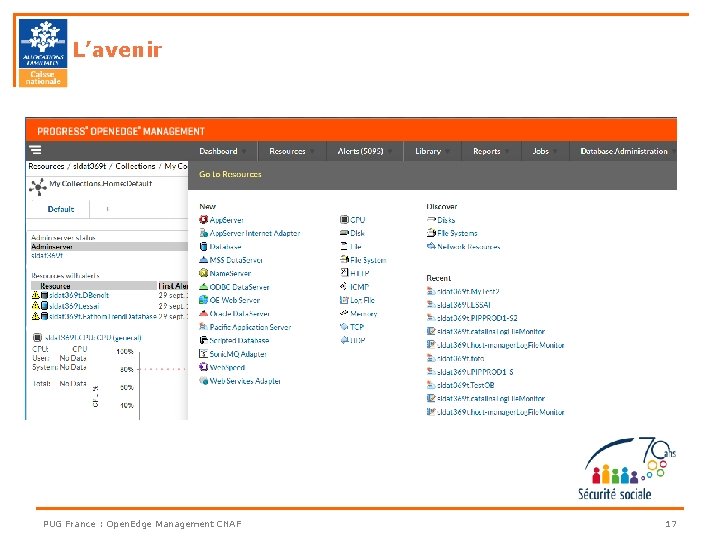Click the MSS DataServer icon
The height and width of the screenshot is (540, 720).
click(203, 260)
